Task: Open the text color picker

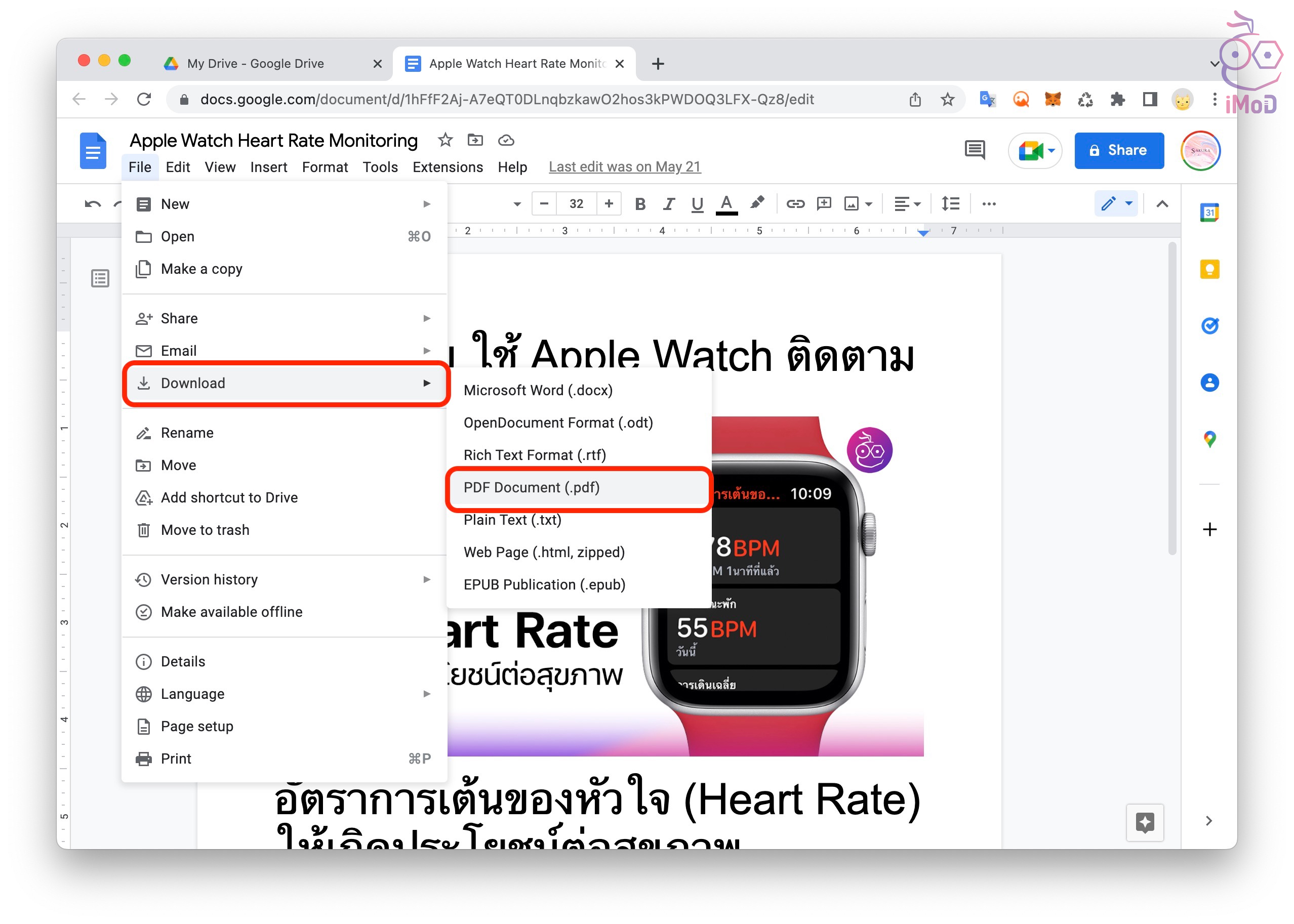Action: [x=726, y=204]
